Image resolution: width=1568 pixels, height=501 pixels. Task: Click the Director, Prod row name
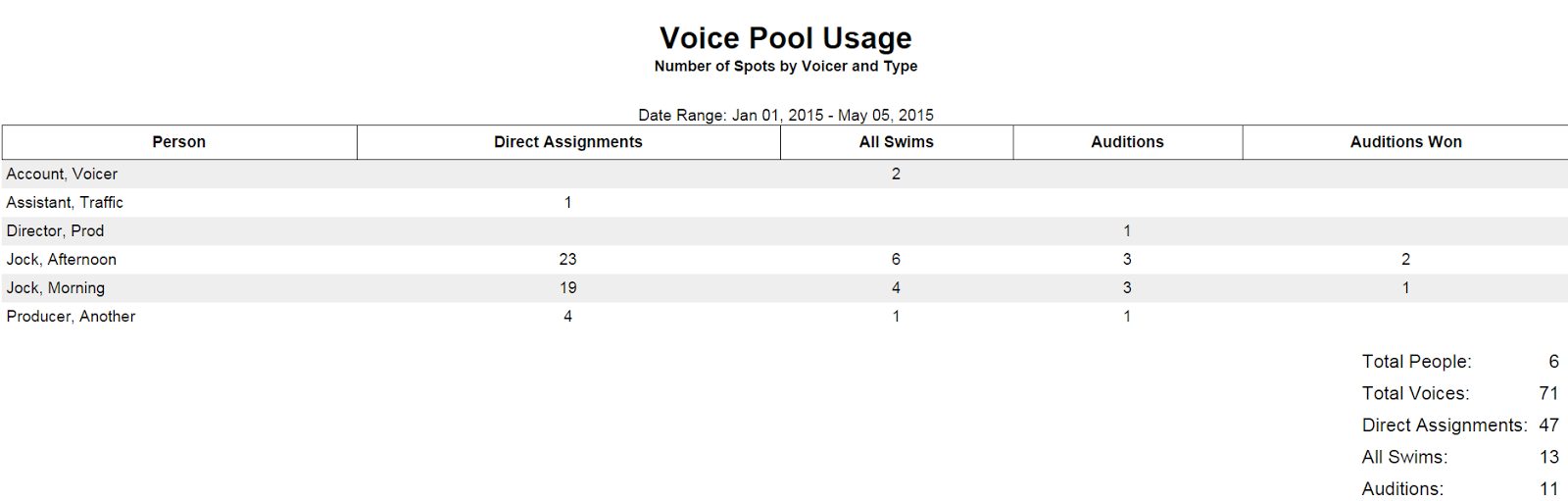(x=55, y=230)
